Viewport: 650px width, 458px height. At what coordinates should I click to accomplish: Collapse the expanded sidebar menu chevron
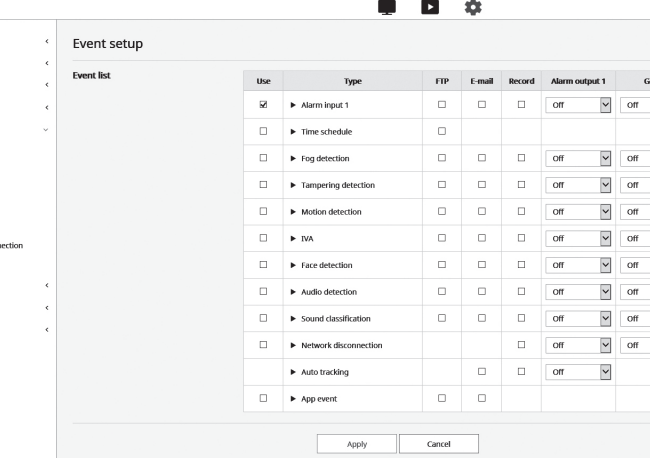(x=46, y=130)
